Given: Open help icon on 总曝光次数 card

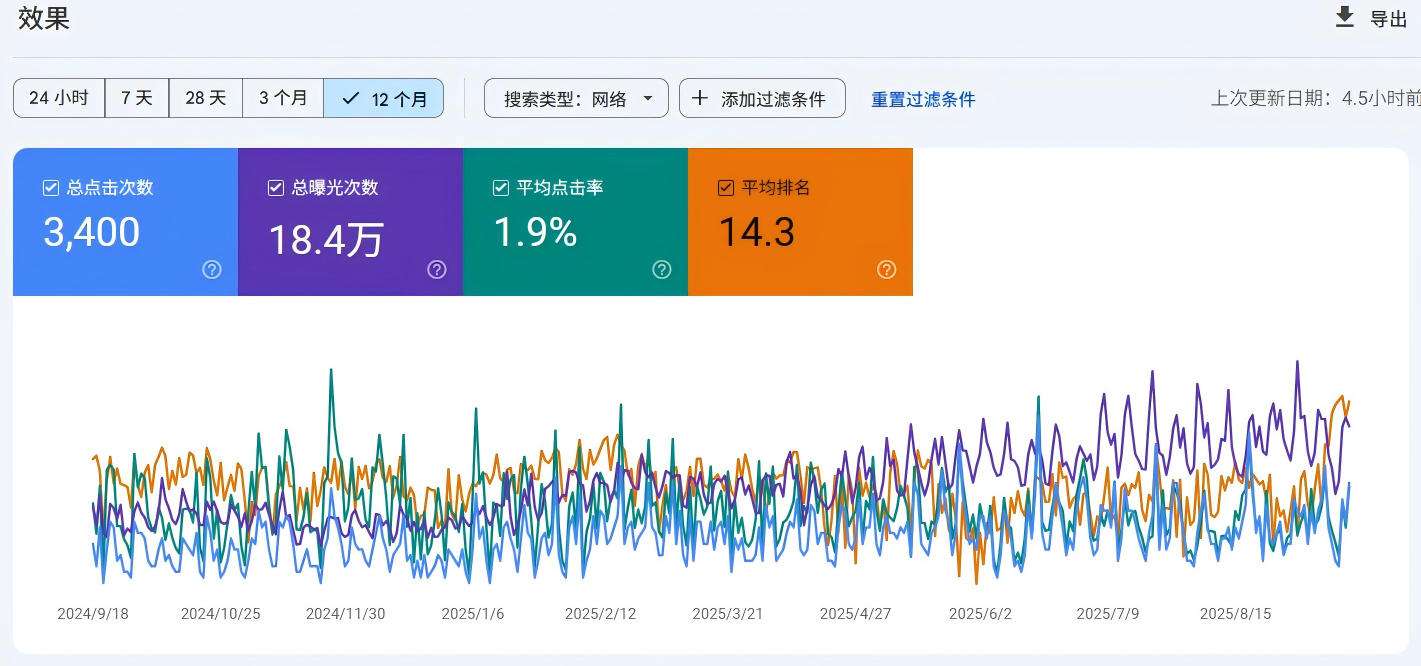Looking at the screenshot, I should coord(437,269).
